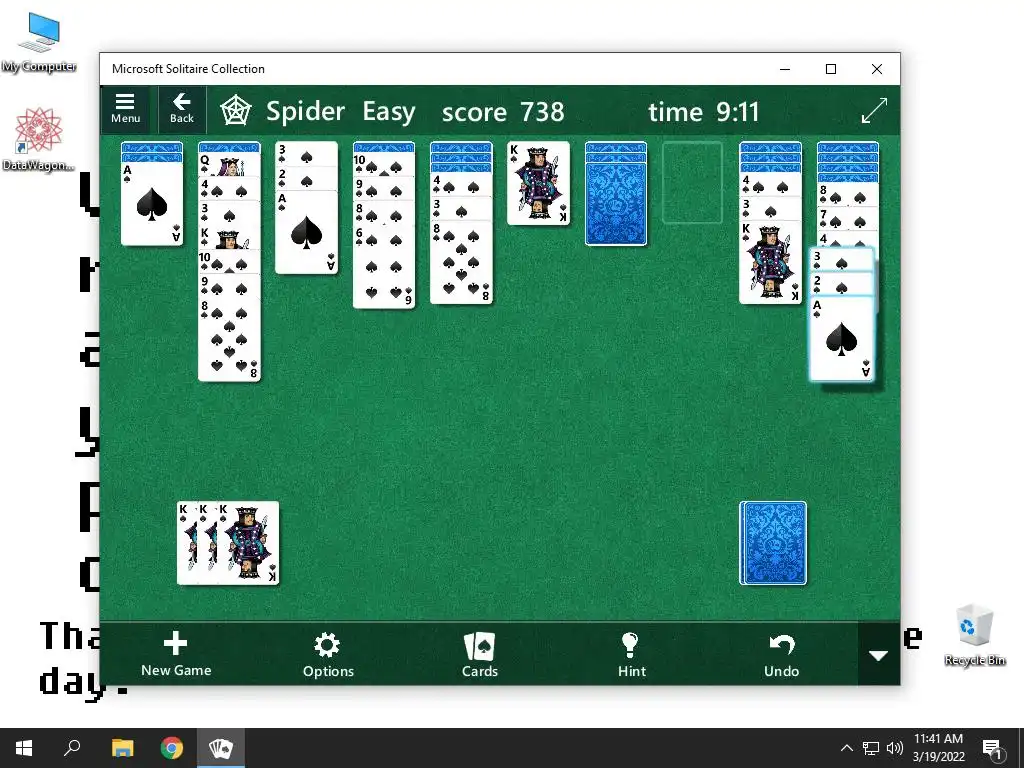Close Microsoft Solitaire Collection window

pos(876,69)
